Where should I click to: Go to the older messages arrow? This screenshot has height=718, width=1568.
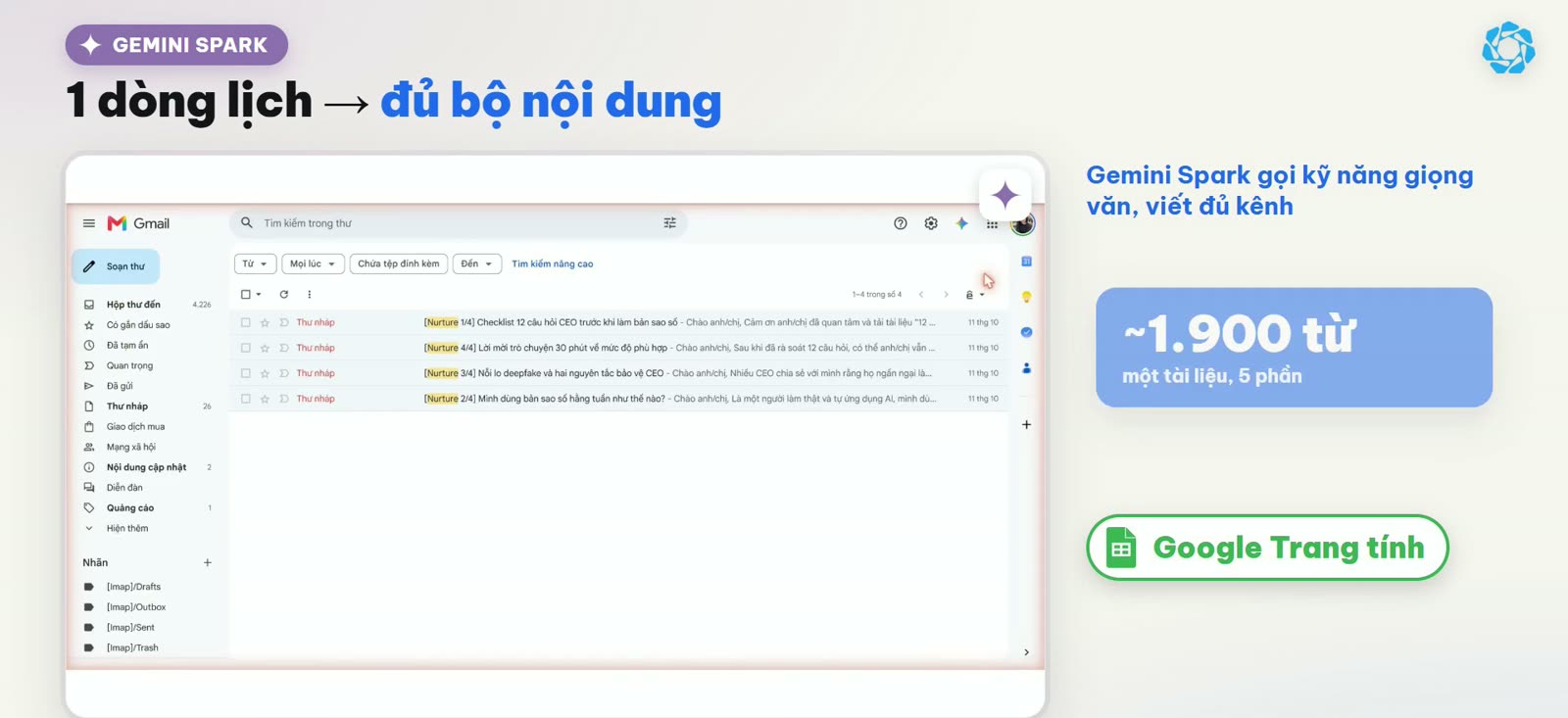(946, 294)
